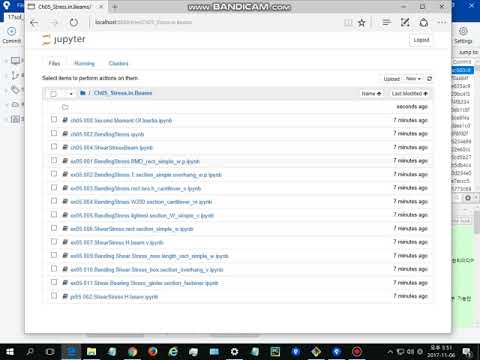Viewport: 480px width, 360px height.
Task: Open Windows Start menu
Action: click(10, 352)
